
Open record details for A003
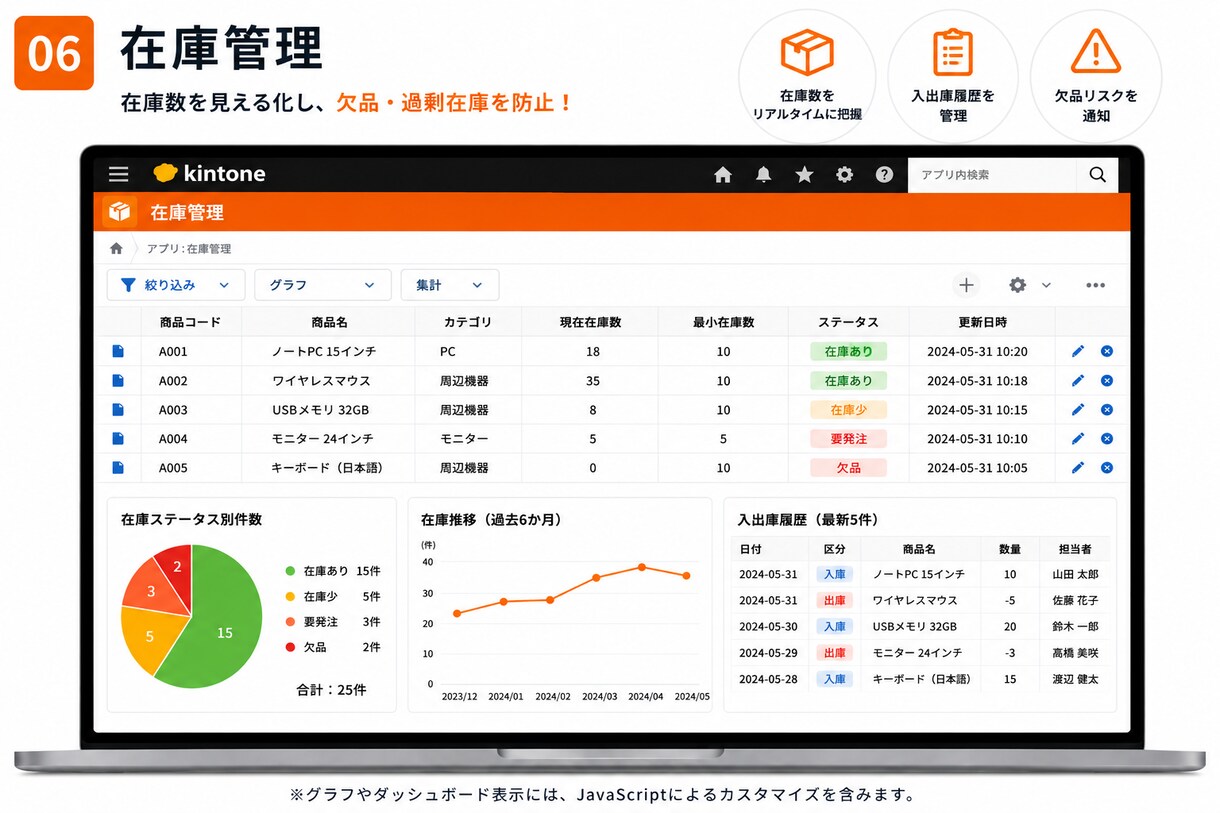point(118,409)
